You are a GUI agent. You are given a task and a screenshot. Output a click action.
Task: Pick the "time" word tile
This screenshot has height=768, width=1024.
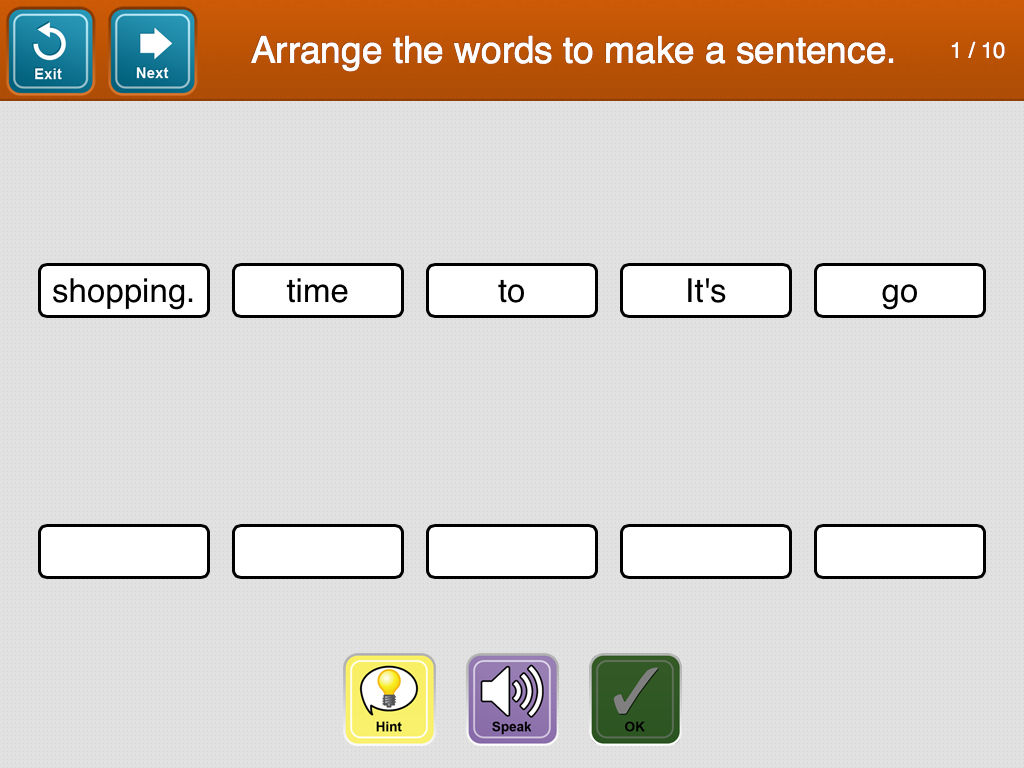(x=318, y=291)
